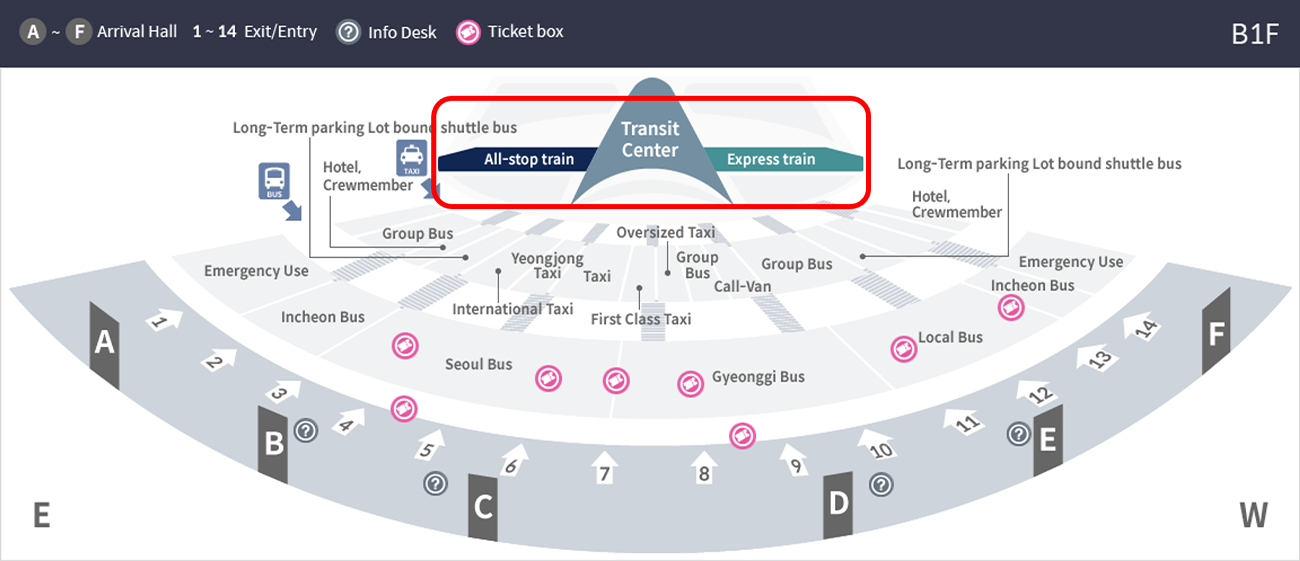Click the Ticket box legend icon in header
Image resolution: width=1300 pixels, height=561 pixels.
469,32
